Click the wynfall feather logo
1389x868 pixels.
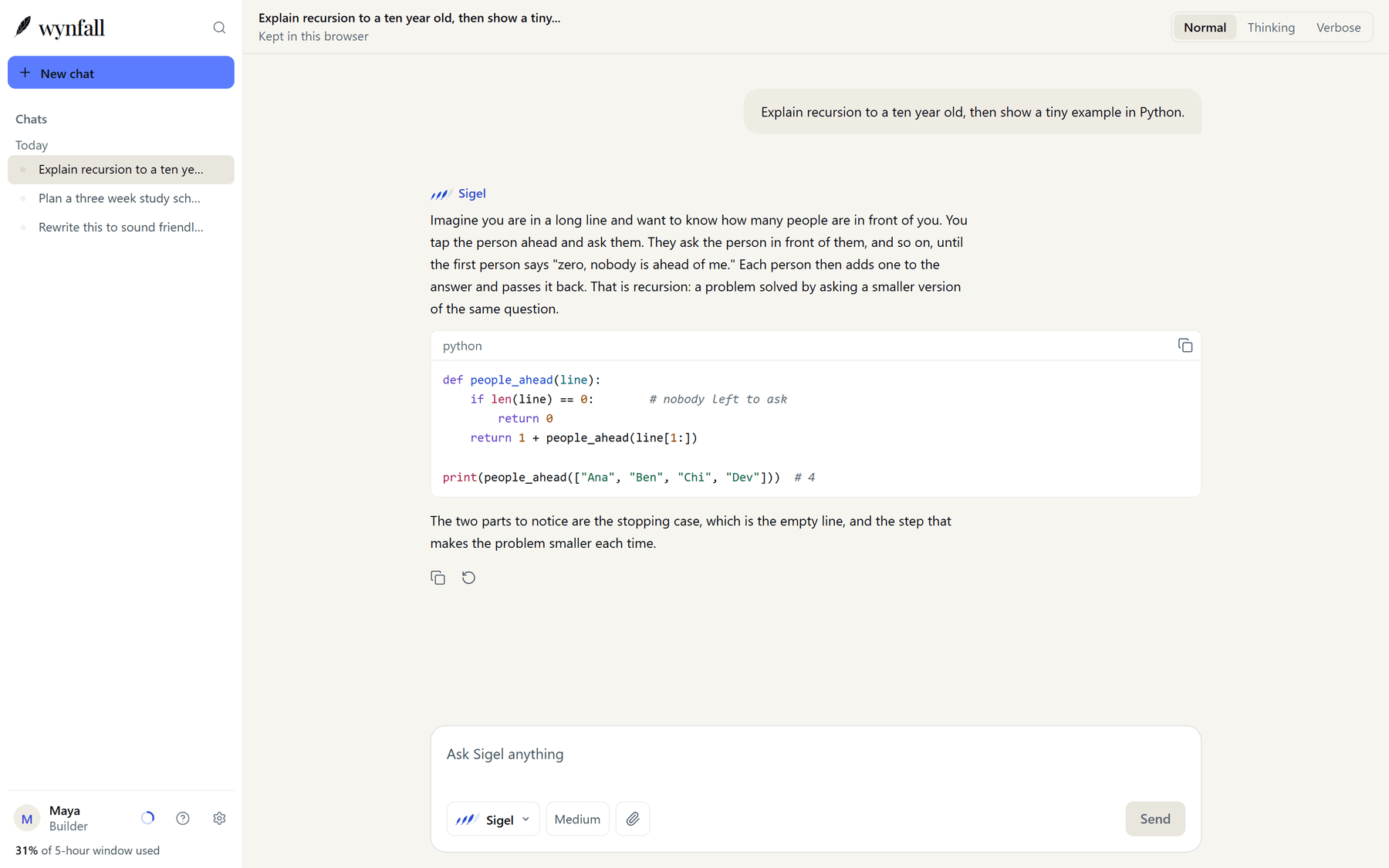click(23, 27)
